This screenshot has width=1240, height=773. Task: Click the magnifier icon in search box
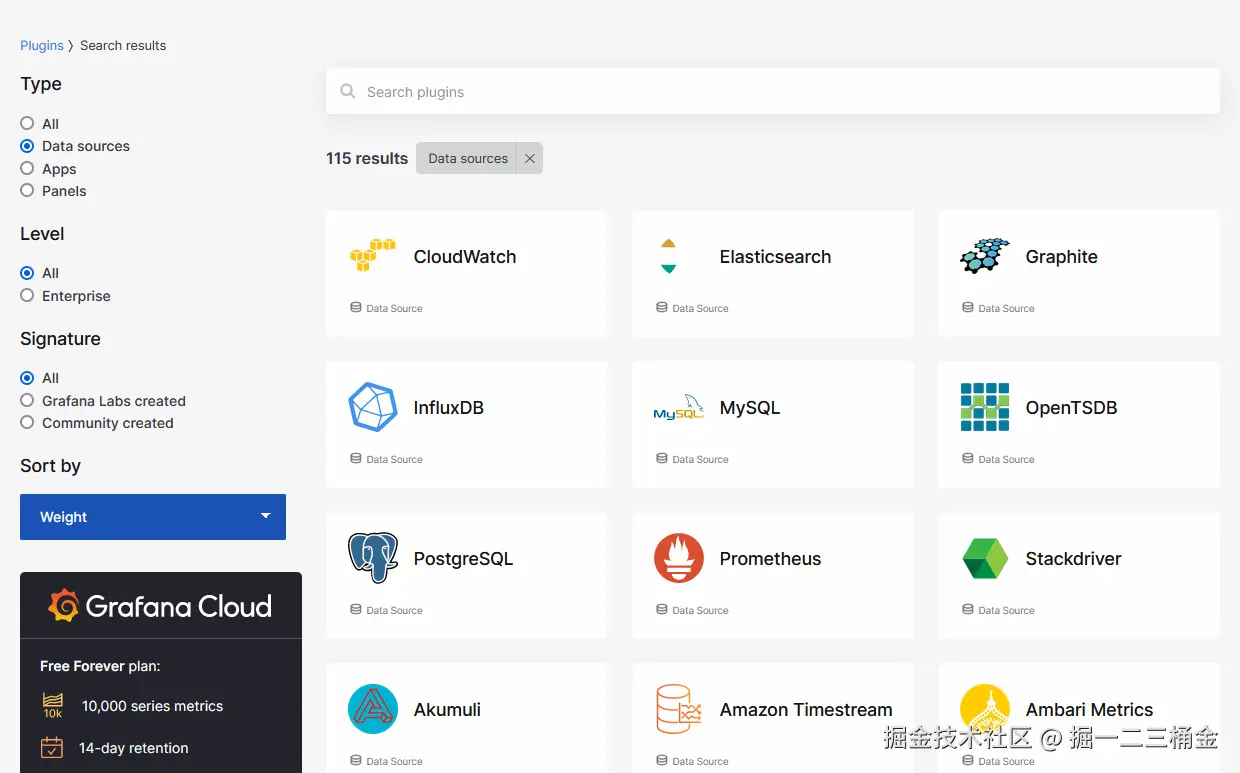348,91
